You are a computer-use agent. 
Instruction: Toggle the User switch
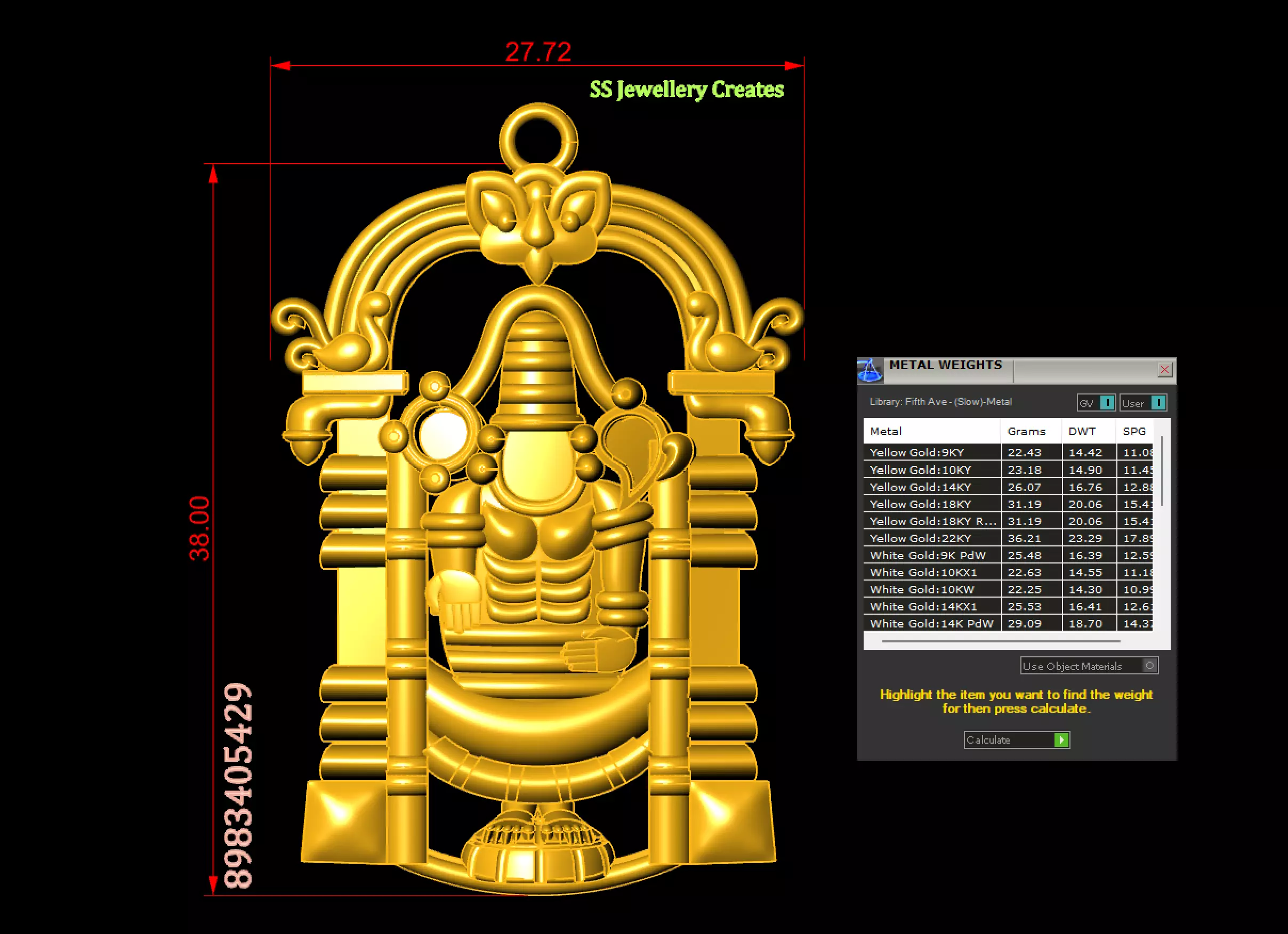1143,402
